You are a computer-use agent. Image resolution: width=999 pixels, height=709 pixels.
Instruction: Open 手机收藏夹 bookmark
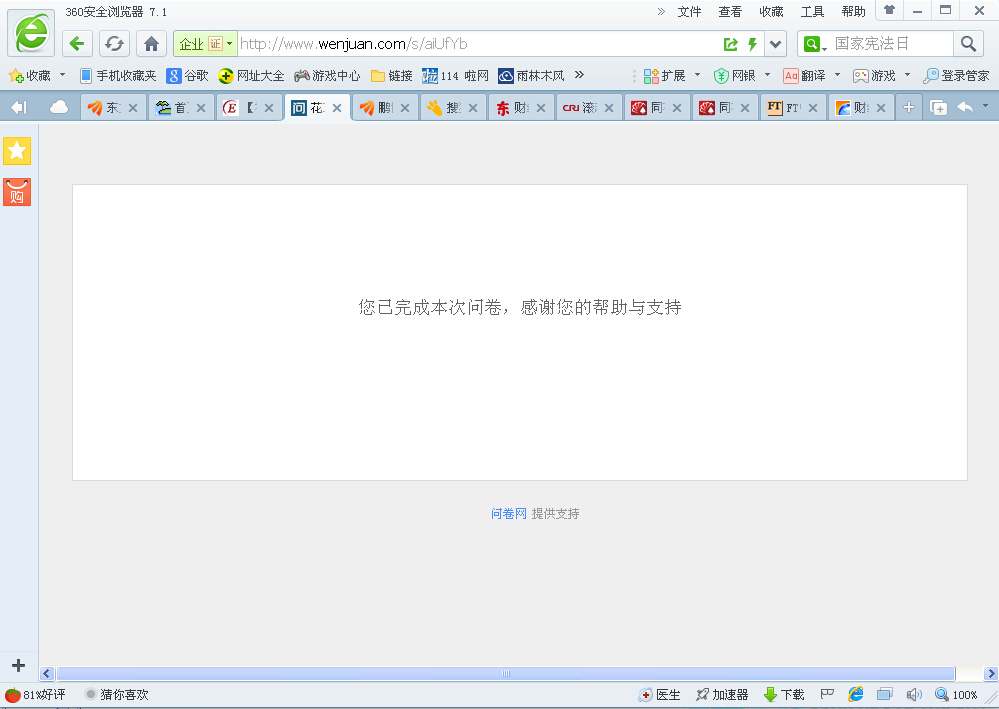coord(118,76)
